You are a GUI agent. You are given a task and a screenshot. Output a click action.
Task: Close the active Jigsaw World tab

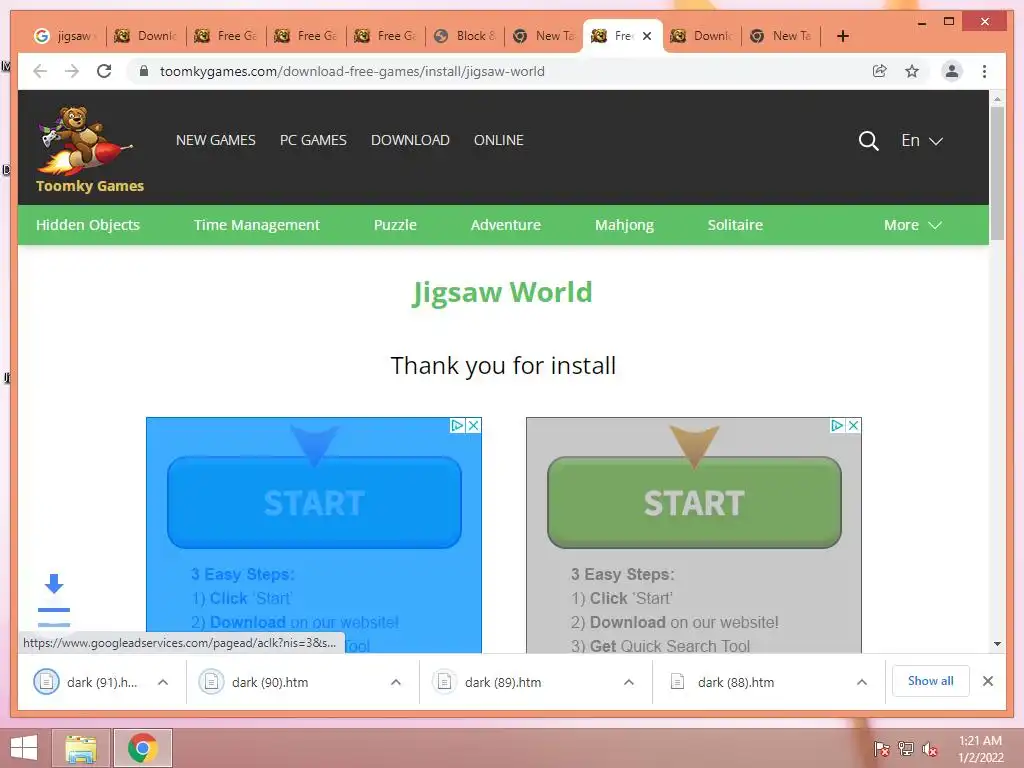coord(647,36)
